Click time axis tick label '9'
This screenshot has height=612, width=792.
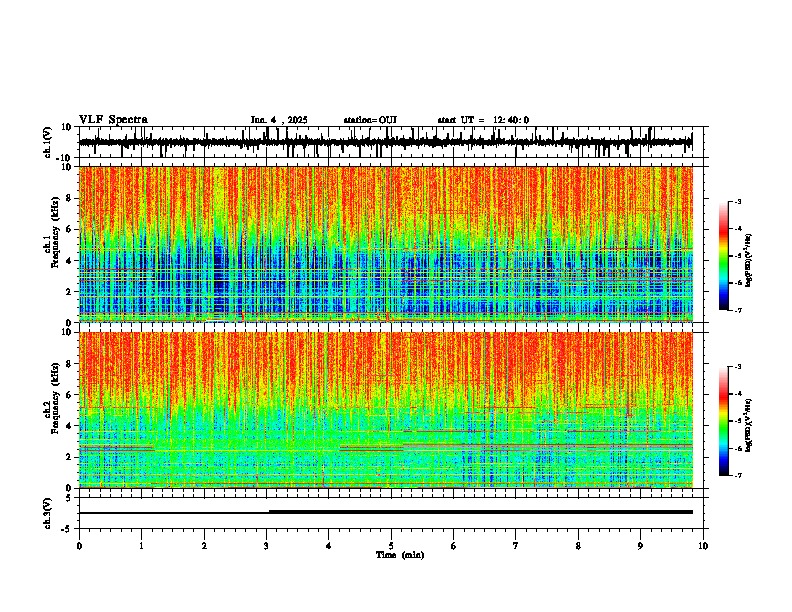pos(640,546)
